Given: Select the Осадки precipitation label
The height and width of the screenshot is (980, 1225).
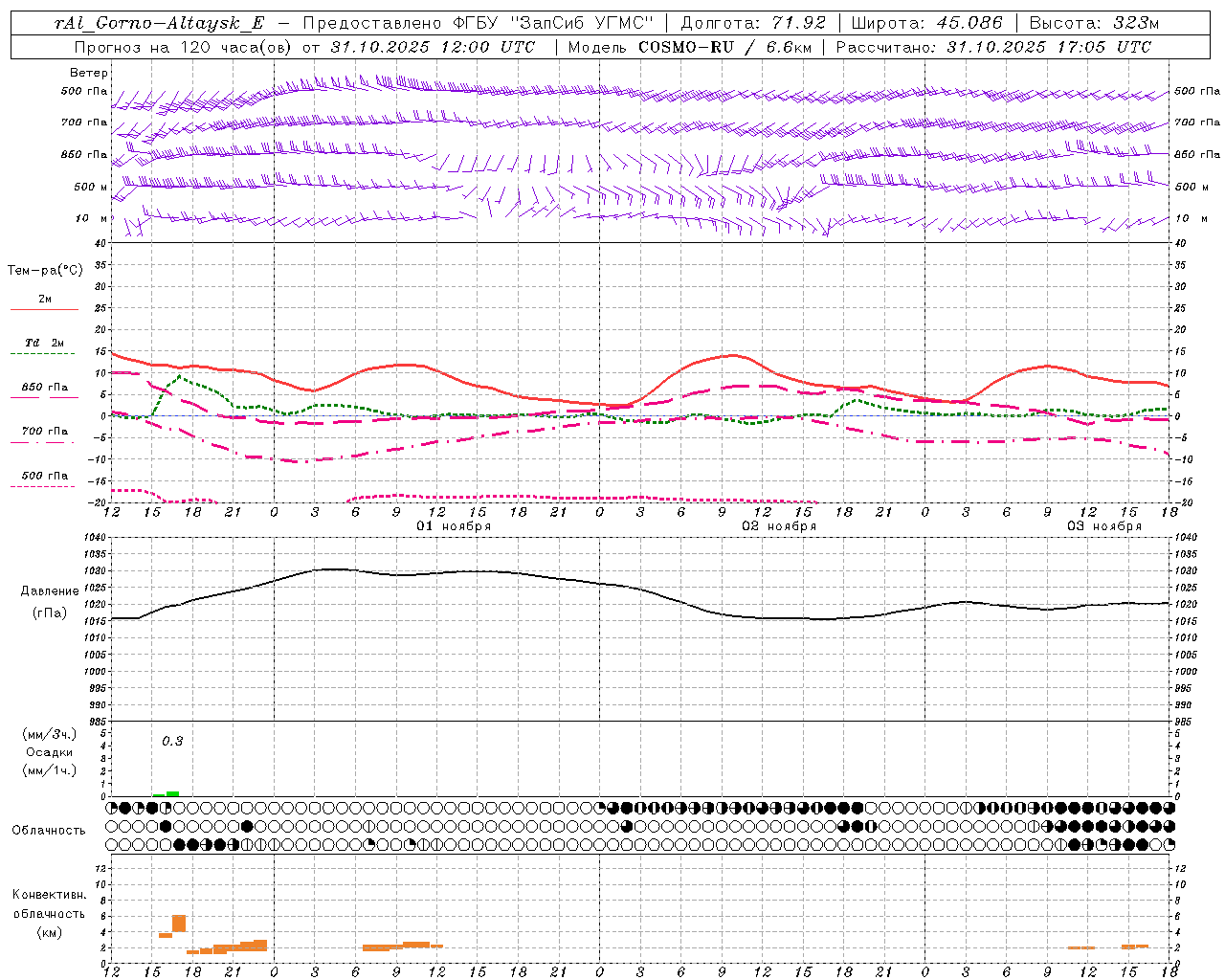Looking at the screenshot, I should [x=51, y=752].
